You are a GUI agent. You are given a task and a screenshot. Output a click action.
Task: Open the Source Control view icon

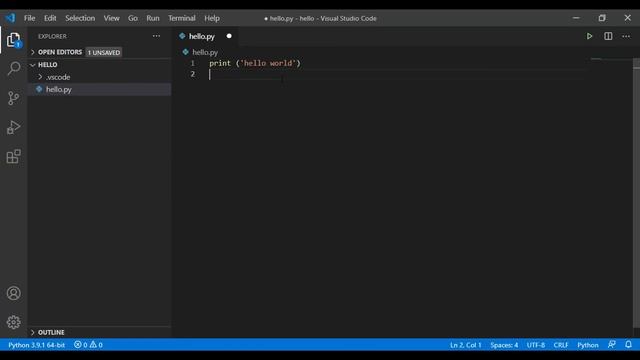pyautogui.click(x=13, y=98)
